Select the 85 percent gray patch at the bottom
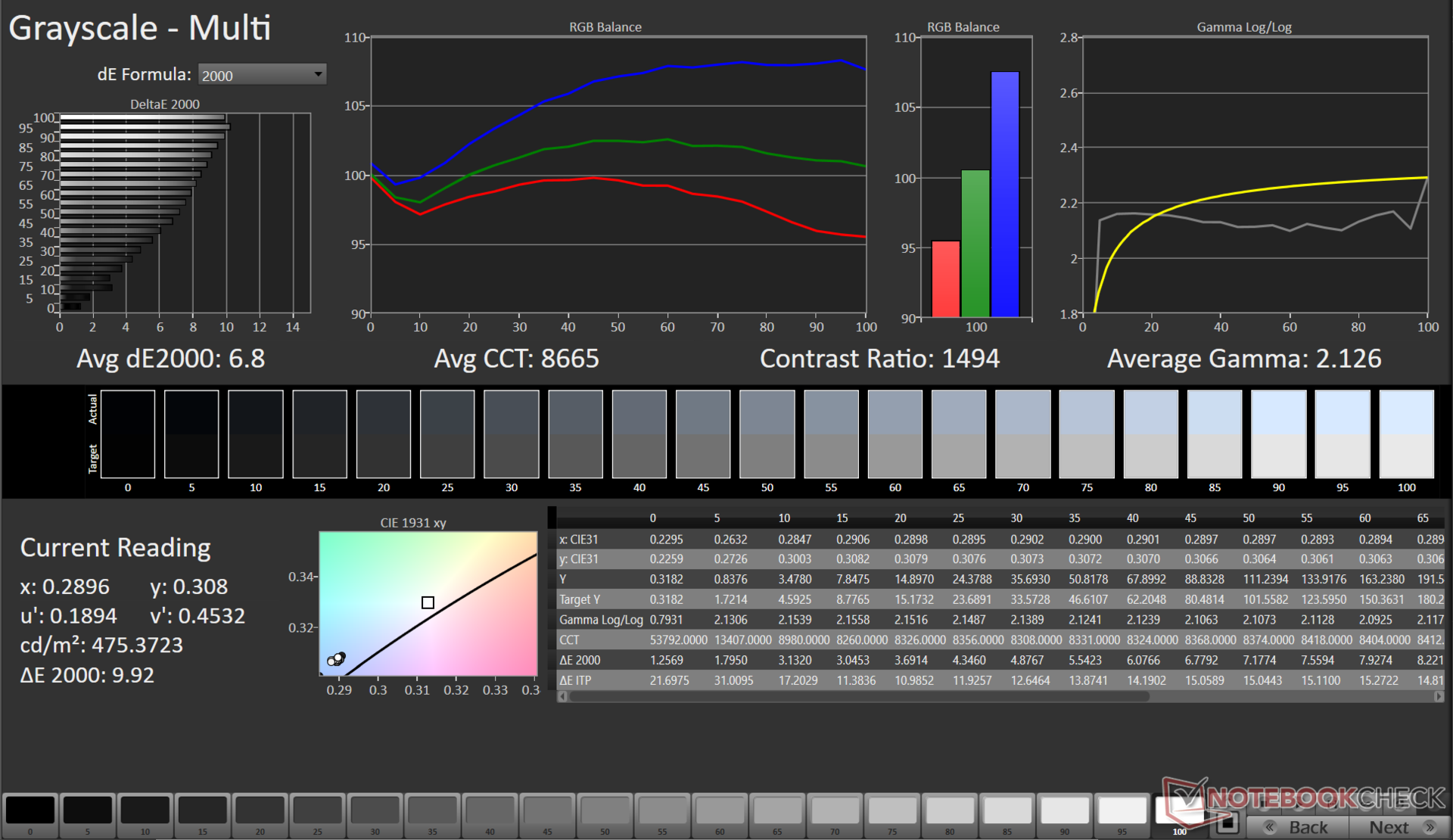Image resolution: width=1453 pixels, height=840 pixels. pos(1008,814)
